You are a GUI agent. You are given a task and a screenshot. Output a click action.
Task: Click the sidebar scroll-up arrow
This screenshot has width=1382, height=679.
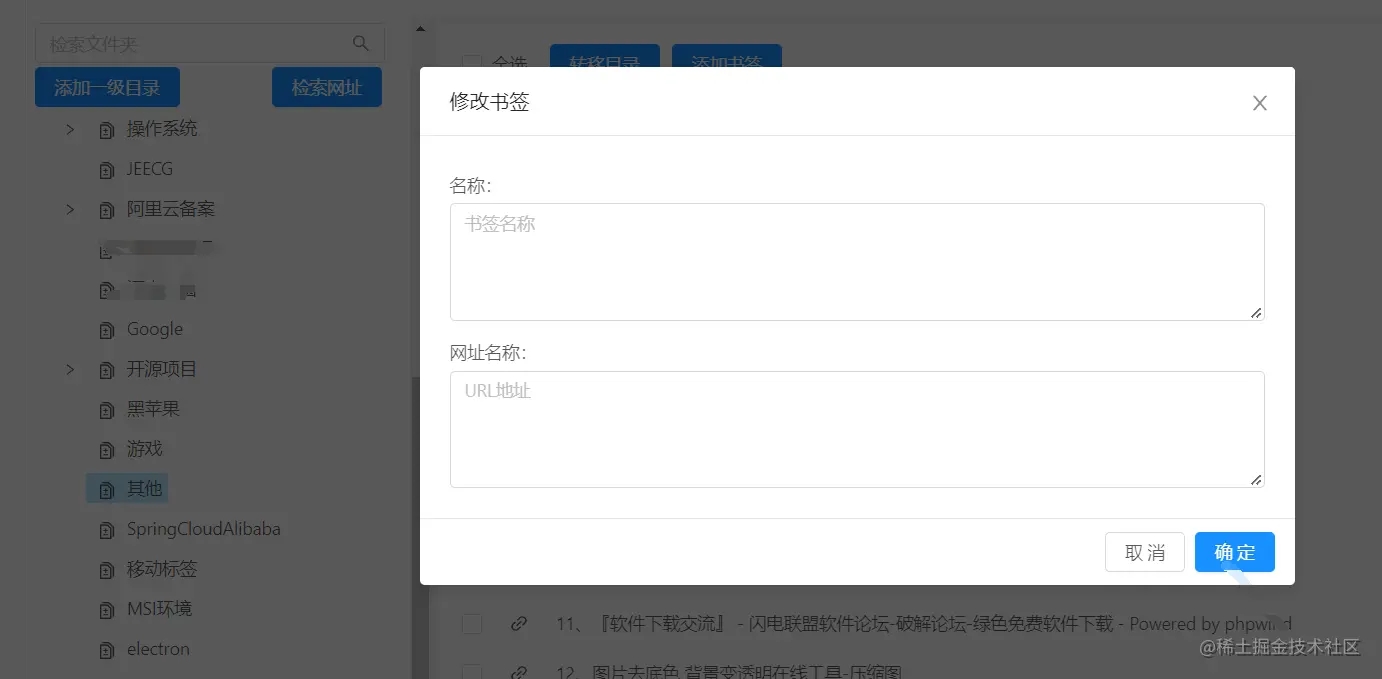(420, 29)
